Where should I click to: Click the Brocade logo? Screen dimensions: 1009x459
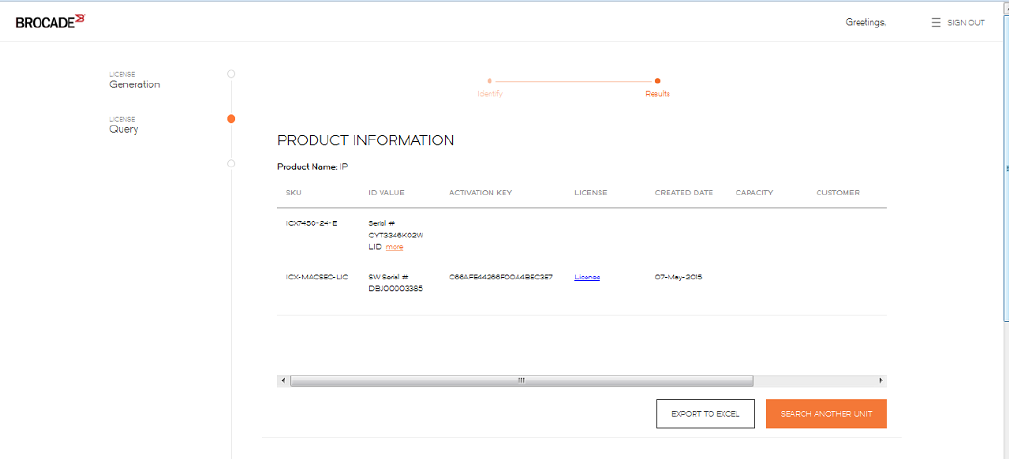(x=50, y=22)
